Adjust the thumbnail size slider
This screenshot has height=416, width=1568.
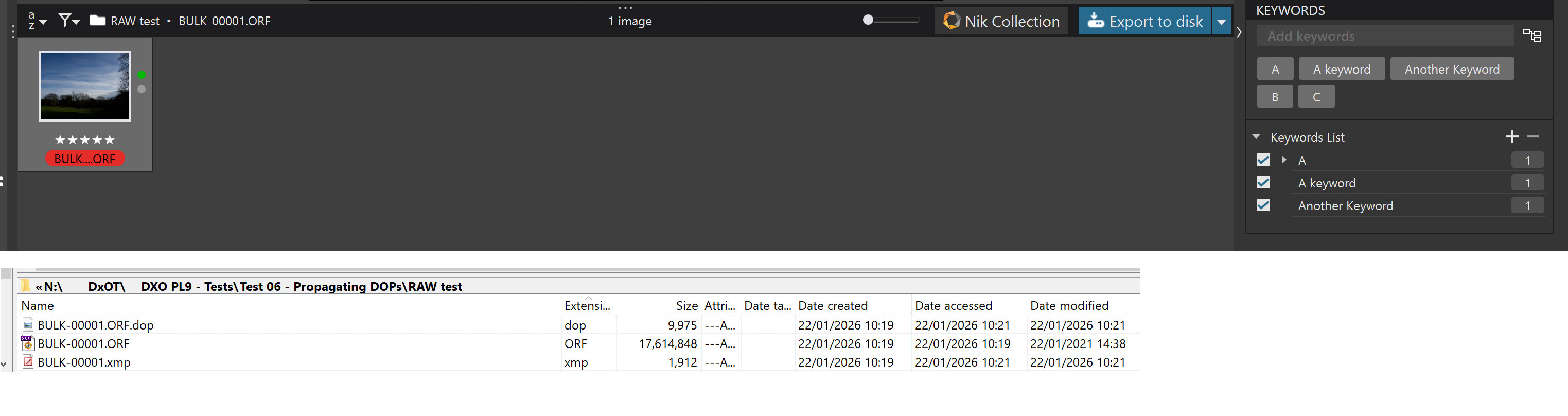(869, 20)
